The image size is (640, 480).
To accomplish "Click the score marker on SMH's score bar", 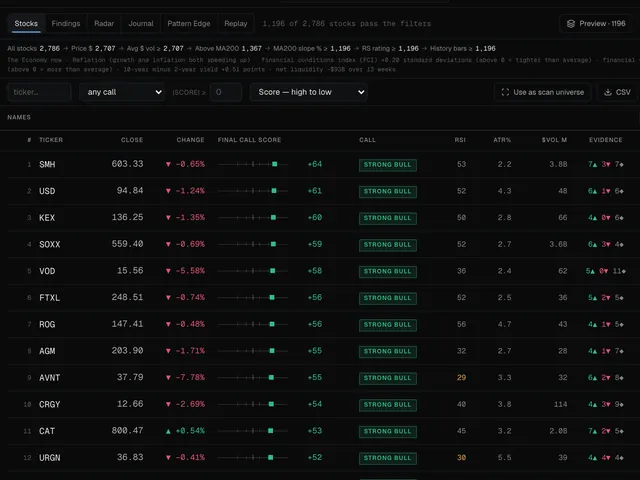I will (x=275, y=164).
